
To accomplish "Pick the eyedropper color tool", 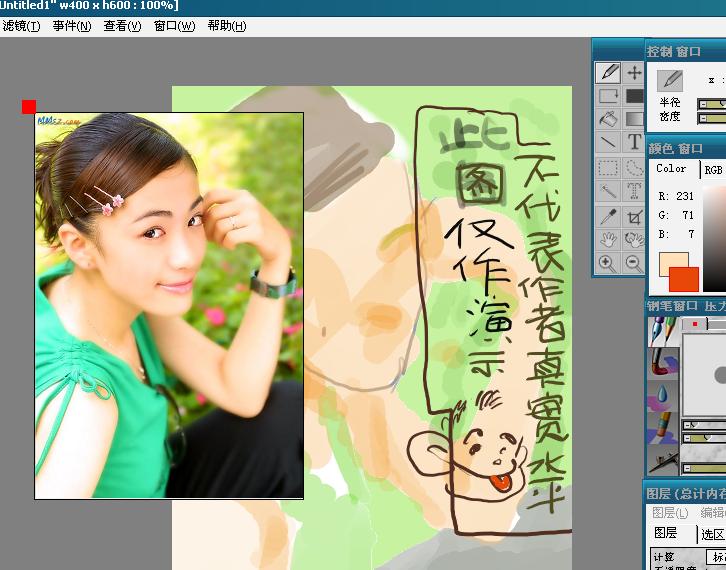I will point(608,216).
